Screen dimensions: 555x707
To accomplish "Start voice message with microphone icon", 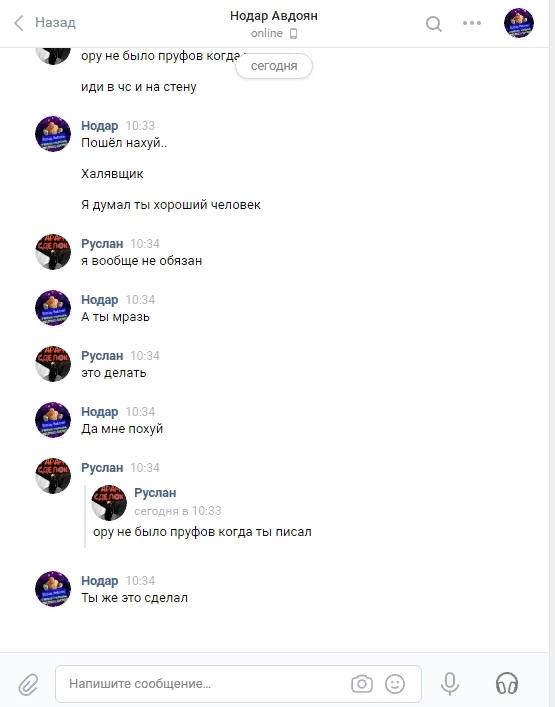I will pos(450,684).
